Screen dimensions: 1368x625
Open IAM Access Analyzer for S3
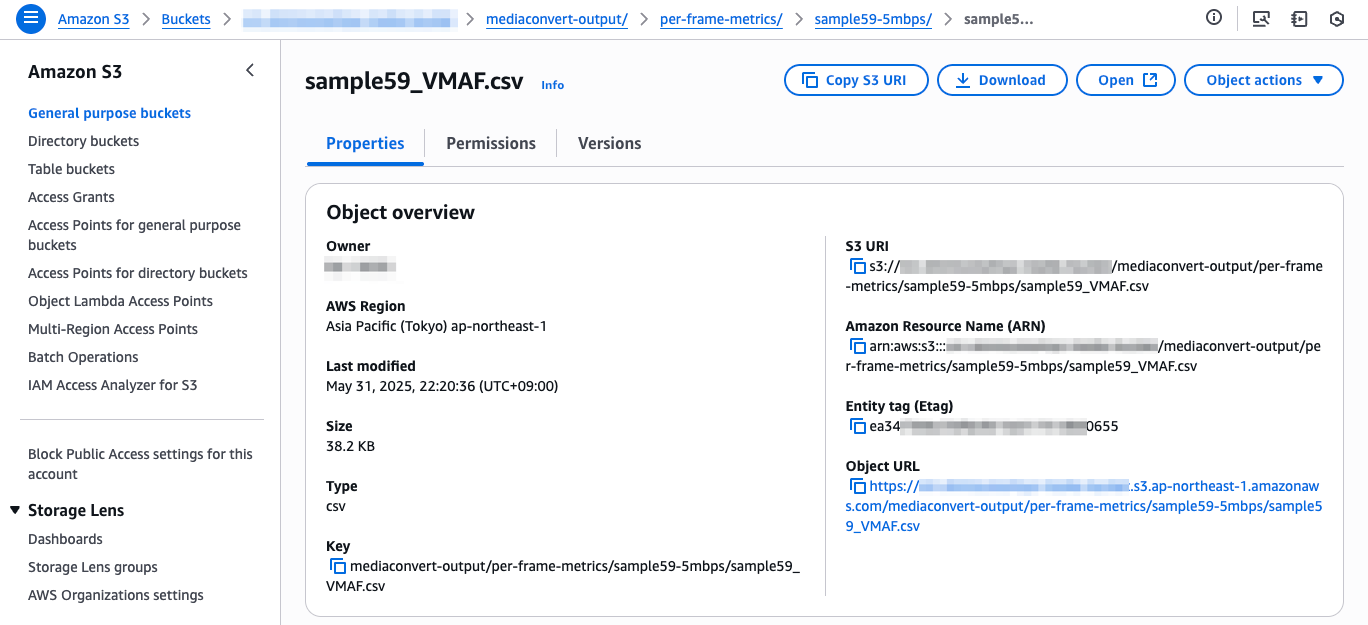point(112,385)
